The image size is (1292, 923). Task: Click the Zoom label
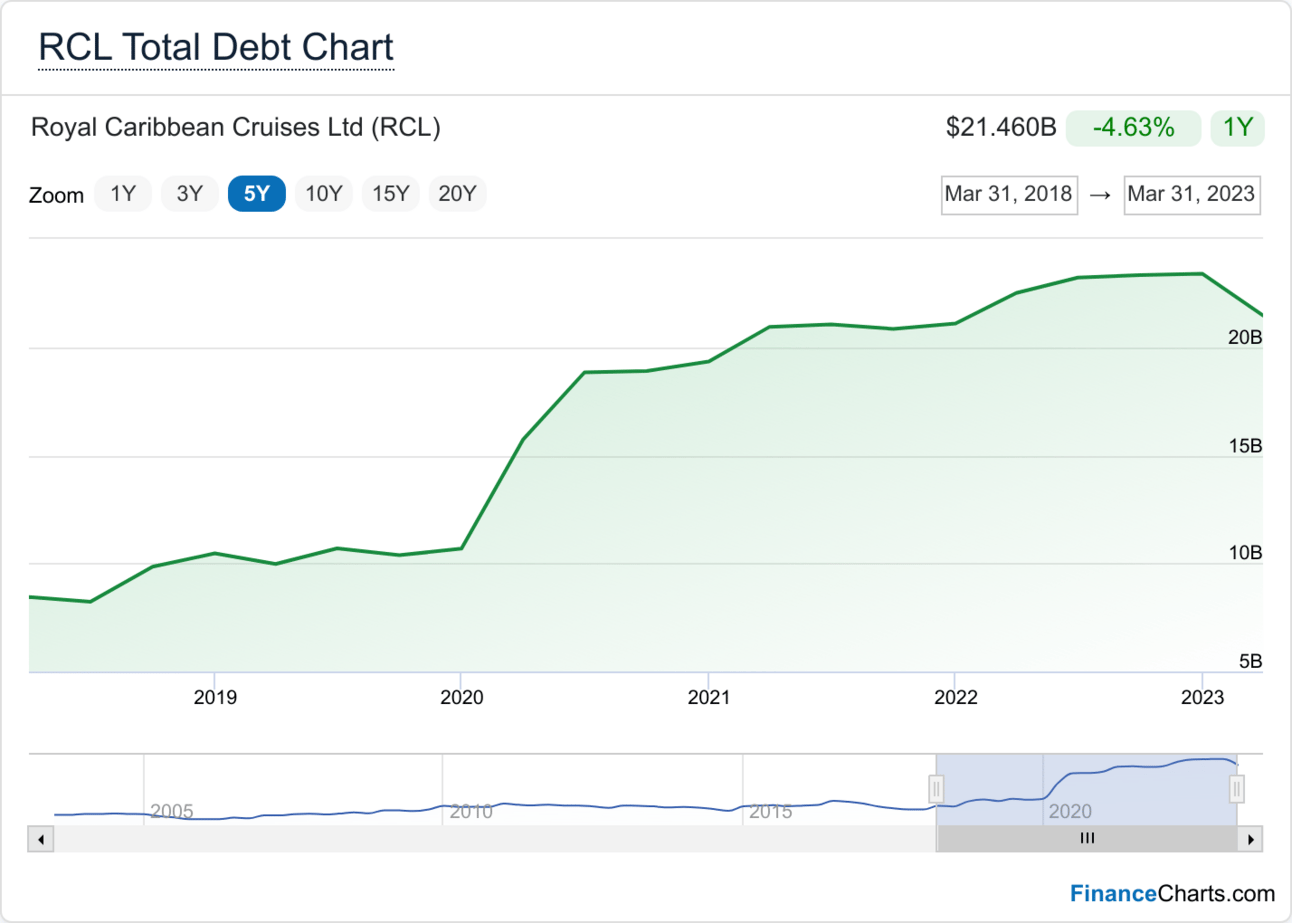(56, 195)
